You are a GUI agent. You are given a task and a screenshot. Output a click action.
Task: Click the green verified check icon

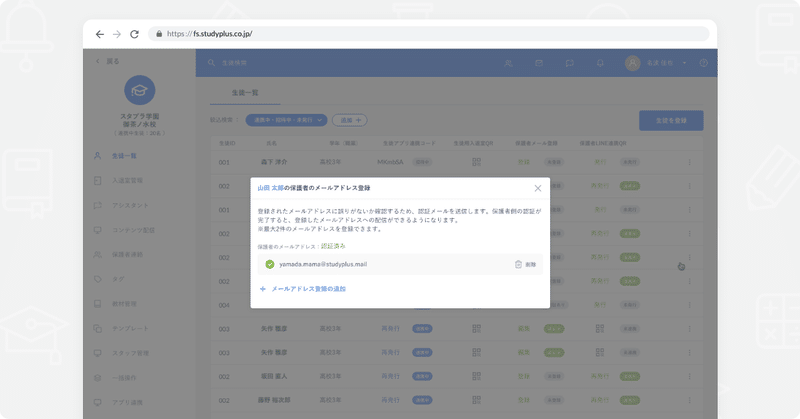(x=270, y=264)
